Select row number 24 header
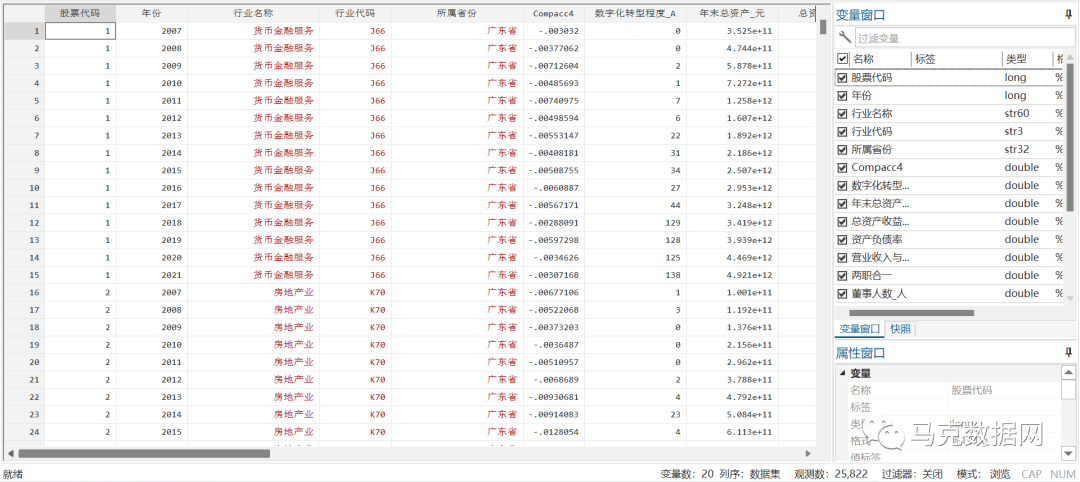The width and height of the screenshot is (1080, 482). (23, 432)
